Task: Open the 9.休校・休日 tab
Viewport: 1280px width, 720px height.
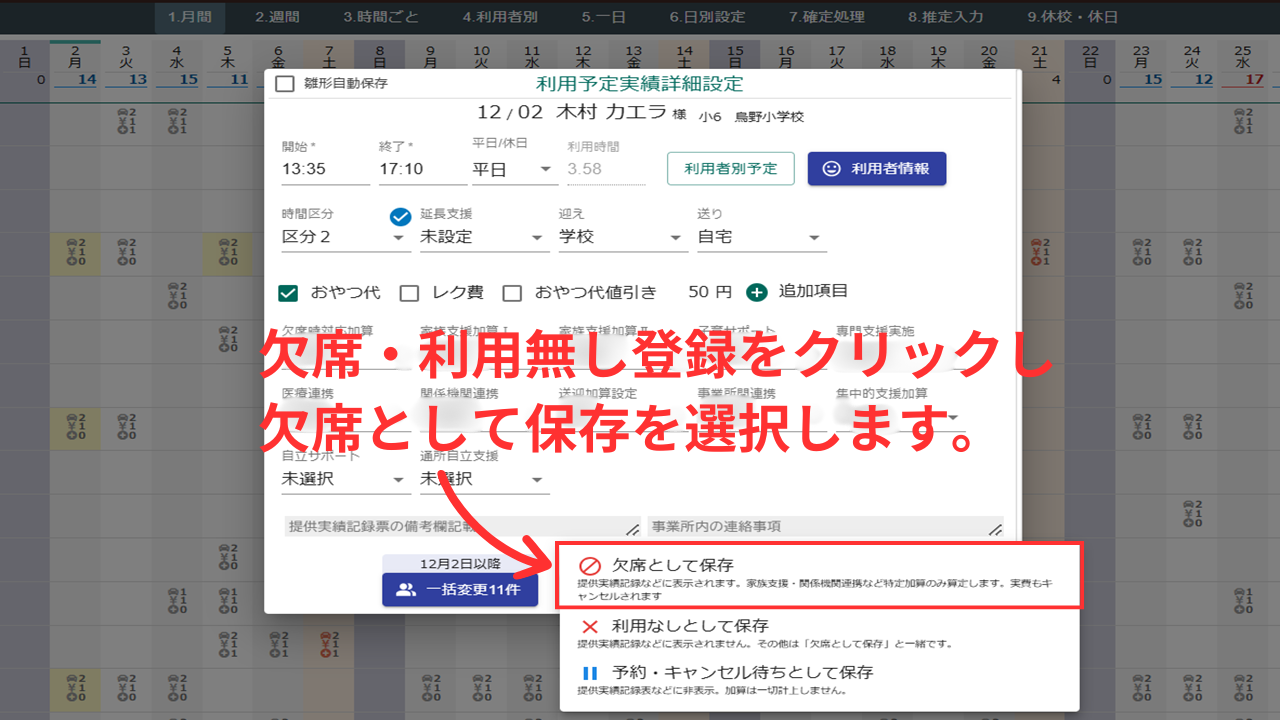Action: coord(1073,17)
